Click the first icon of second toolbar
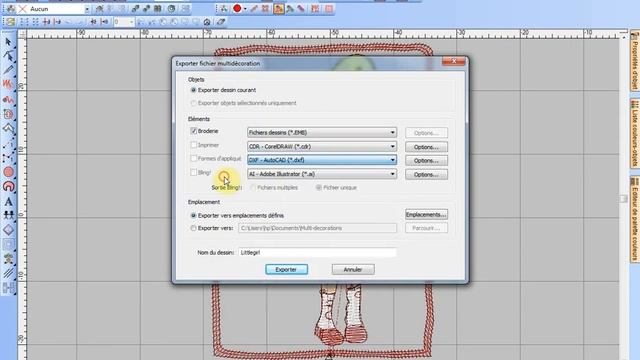Image resolution: width=640 pixels, height=360 pixels. click(x=10, y=22)
